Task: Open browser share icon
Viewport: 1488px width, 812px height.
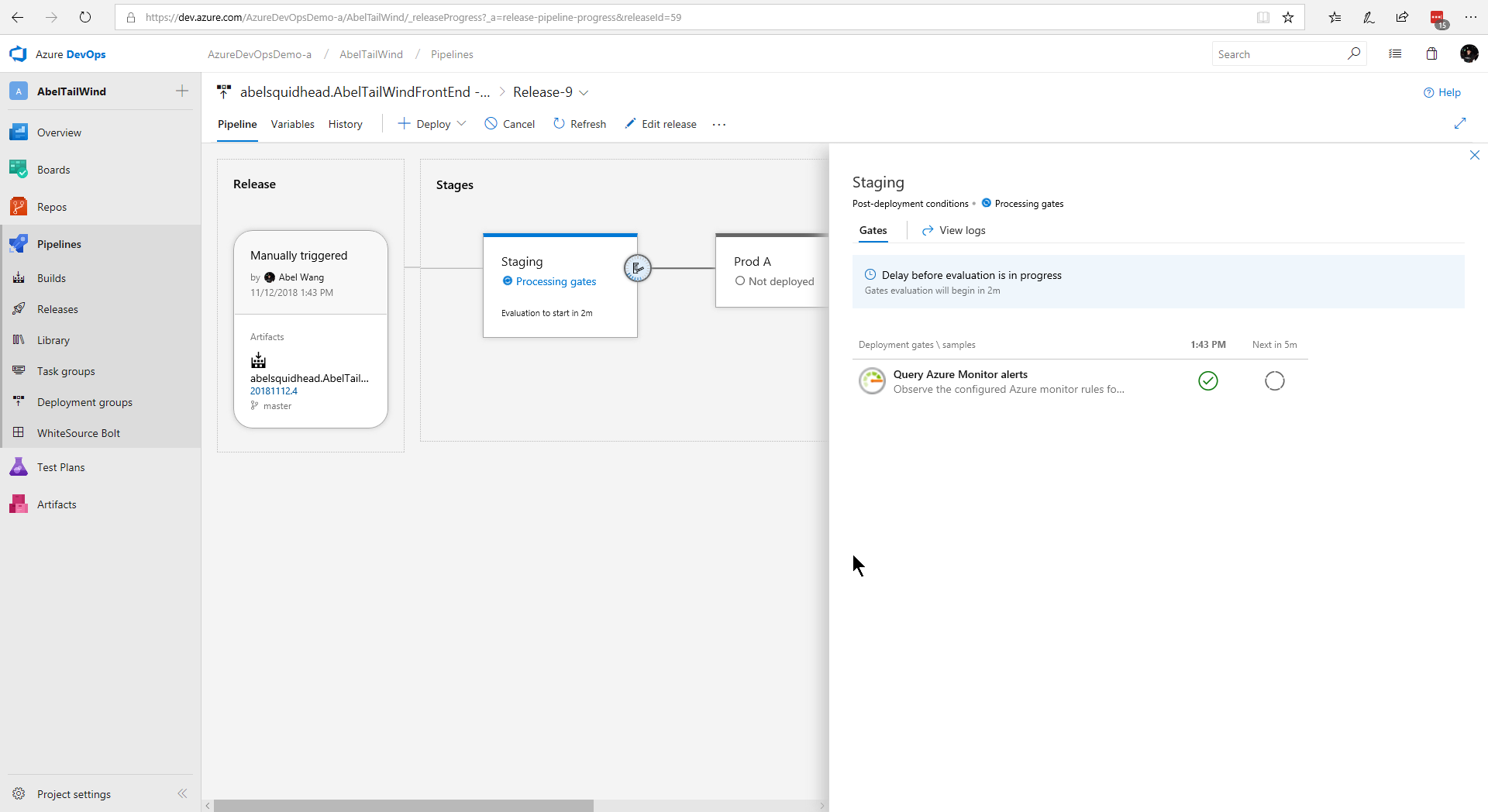Action: [x=1402, y=17]
